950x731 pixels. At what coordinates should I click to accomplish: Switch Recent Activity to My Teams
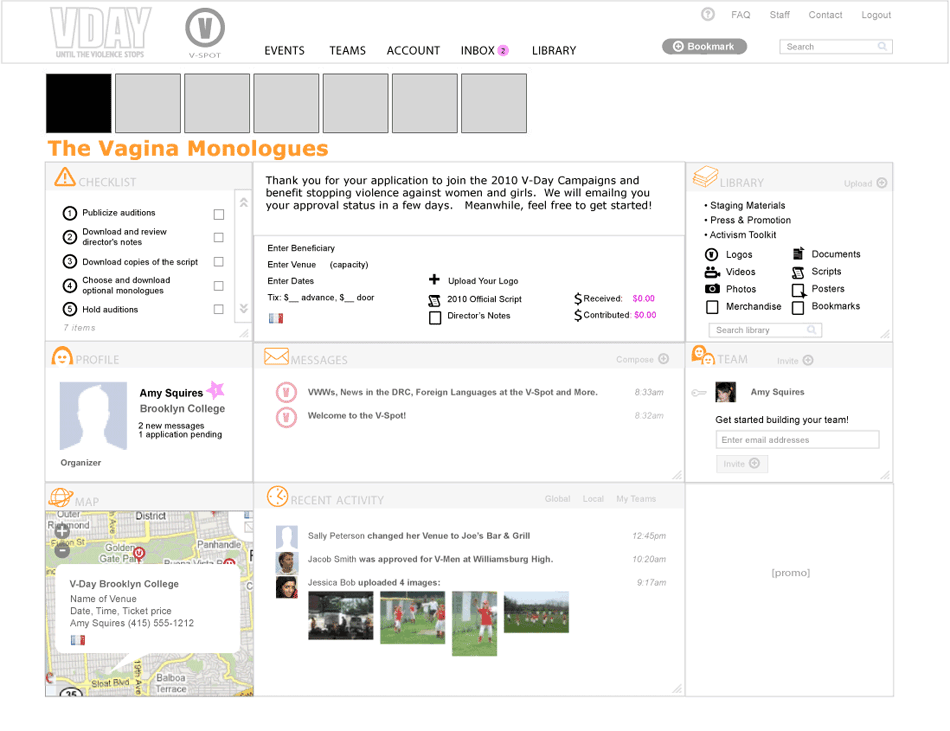(x=636, y=499)
